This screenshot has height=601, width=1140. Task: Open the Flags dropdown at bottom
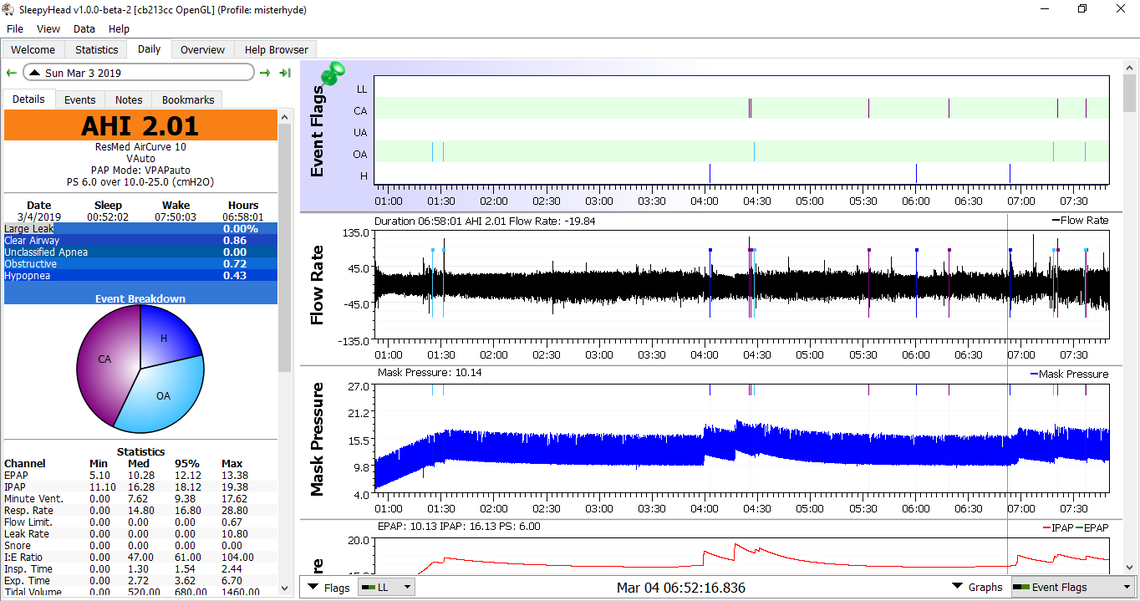coord(329,587)
